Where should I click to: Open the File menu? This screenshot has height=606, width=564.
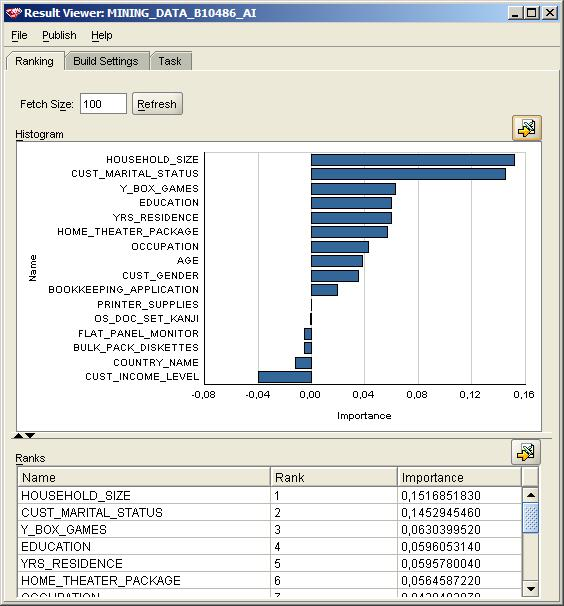(19, 36)
